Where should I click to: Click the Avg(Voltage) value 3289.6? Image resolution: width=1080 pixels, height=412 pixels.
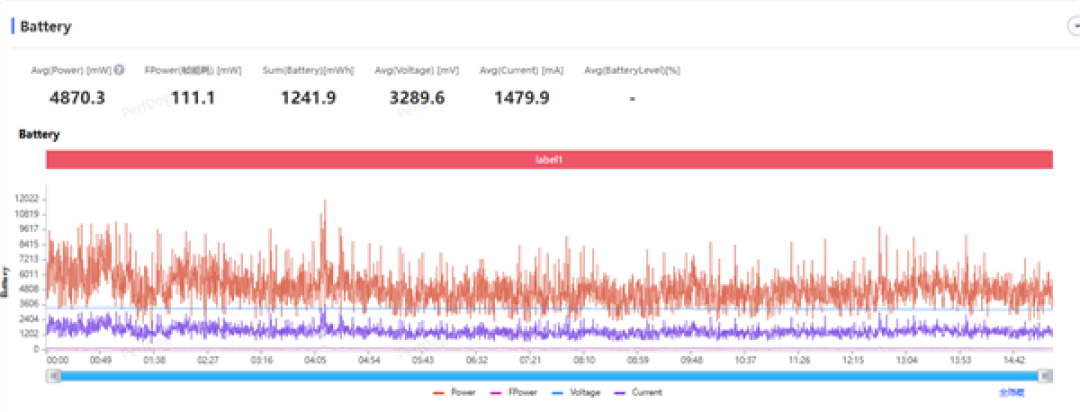click(x=417, y=99)
